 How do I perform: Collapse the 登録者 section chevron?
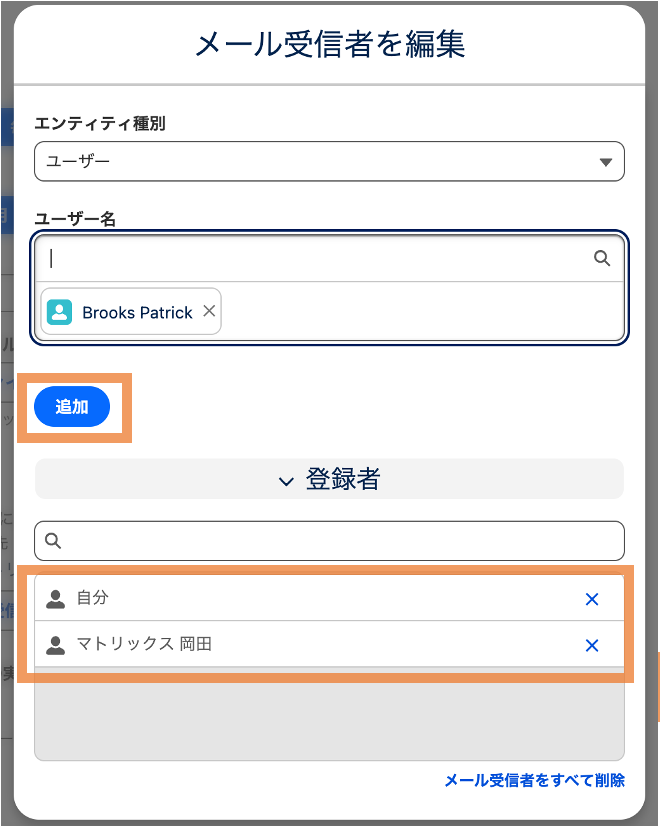(286, 481)
